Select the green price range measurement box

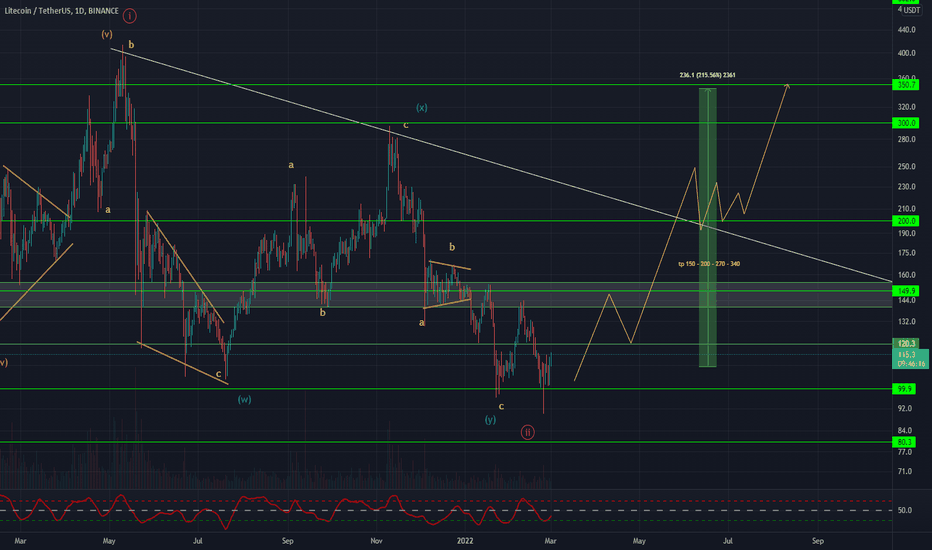pyautogui.click(x=707, y=227)
